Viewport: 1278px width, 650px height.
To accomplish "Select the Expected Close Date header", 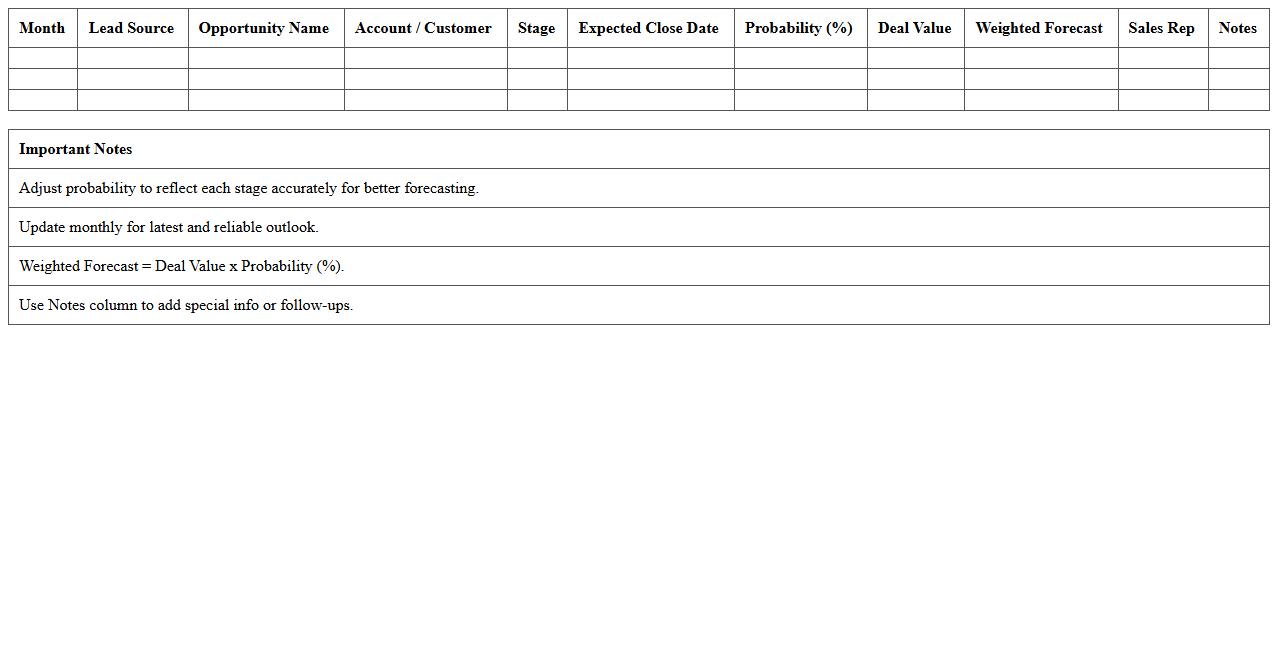I will 648,28.
